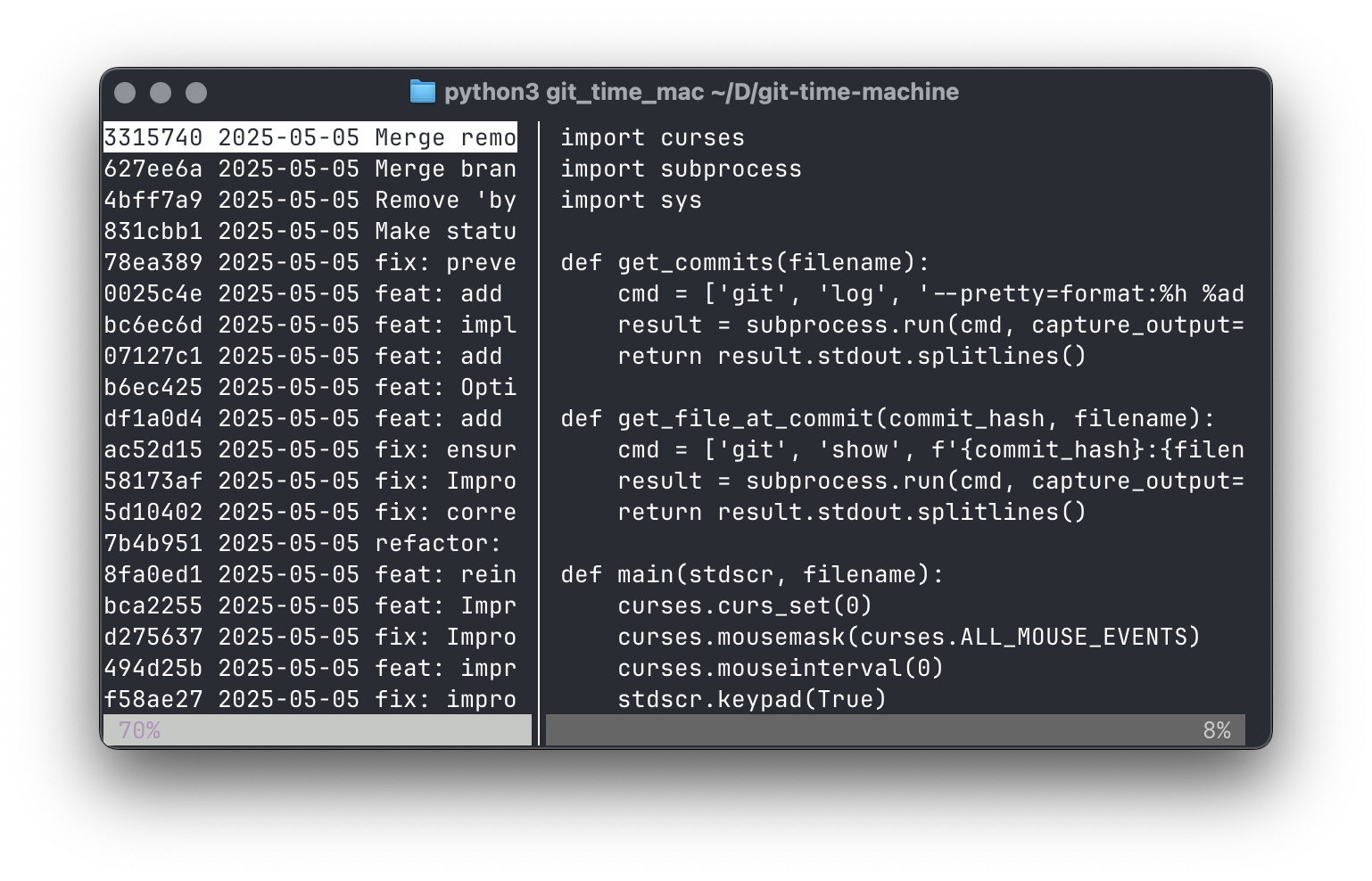Screen dimensions: 1372x881
Task: Click the folder icon in the title bar
Action: (x=422, y=92)
